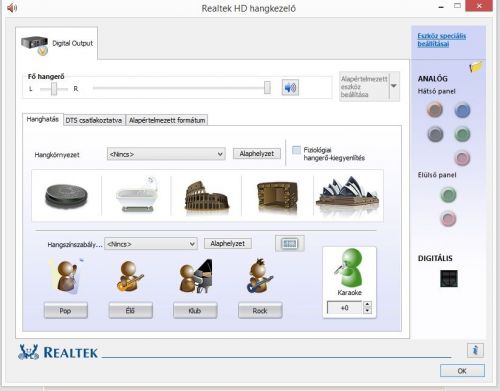Toggle Fiziológiai hangerő-kiegyenlítés checkbox
Image resolution: width=500 pixels, height=391 pixels.
click(x=296, y=150)
